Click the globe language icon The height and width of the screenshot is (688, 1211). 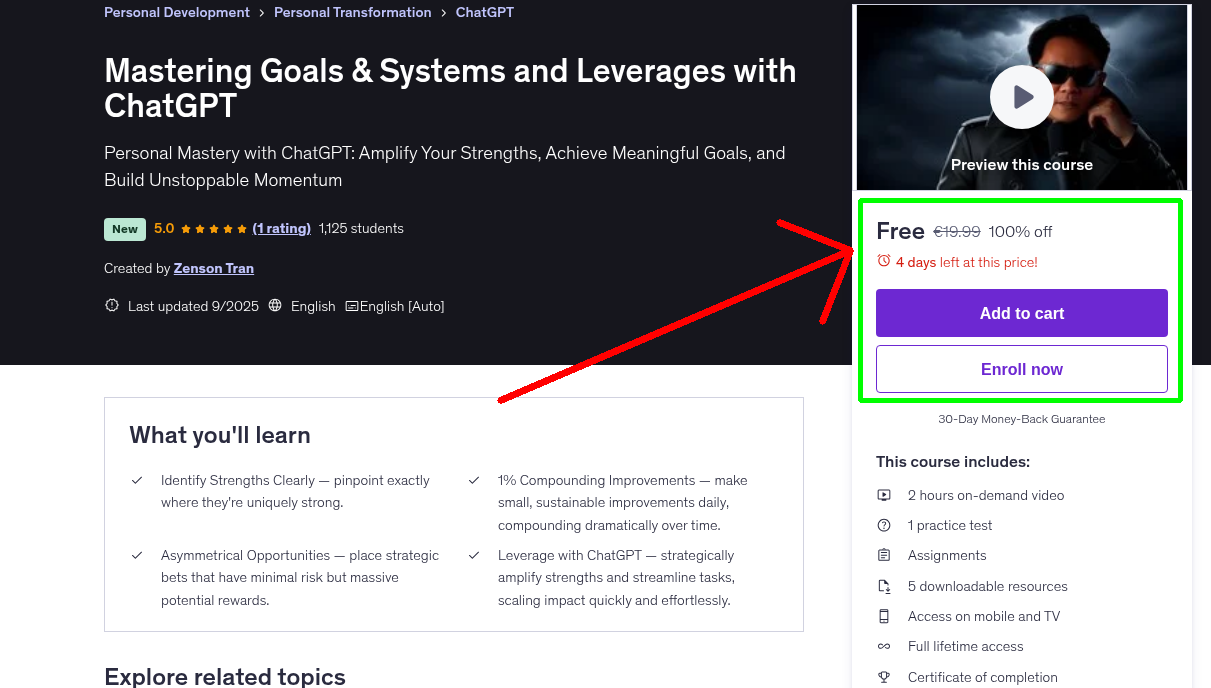point(276,306)
